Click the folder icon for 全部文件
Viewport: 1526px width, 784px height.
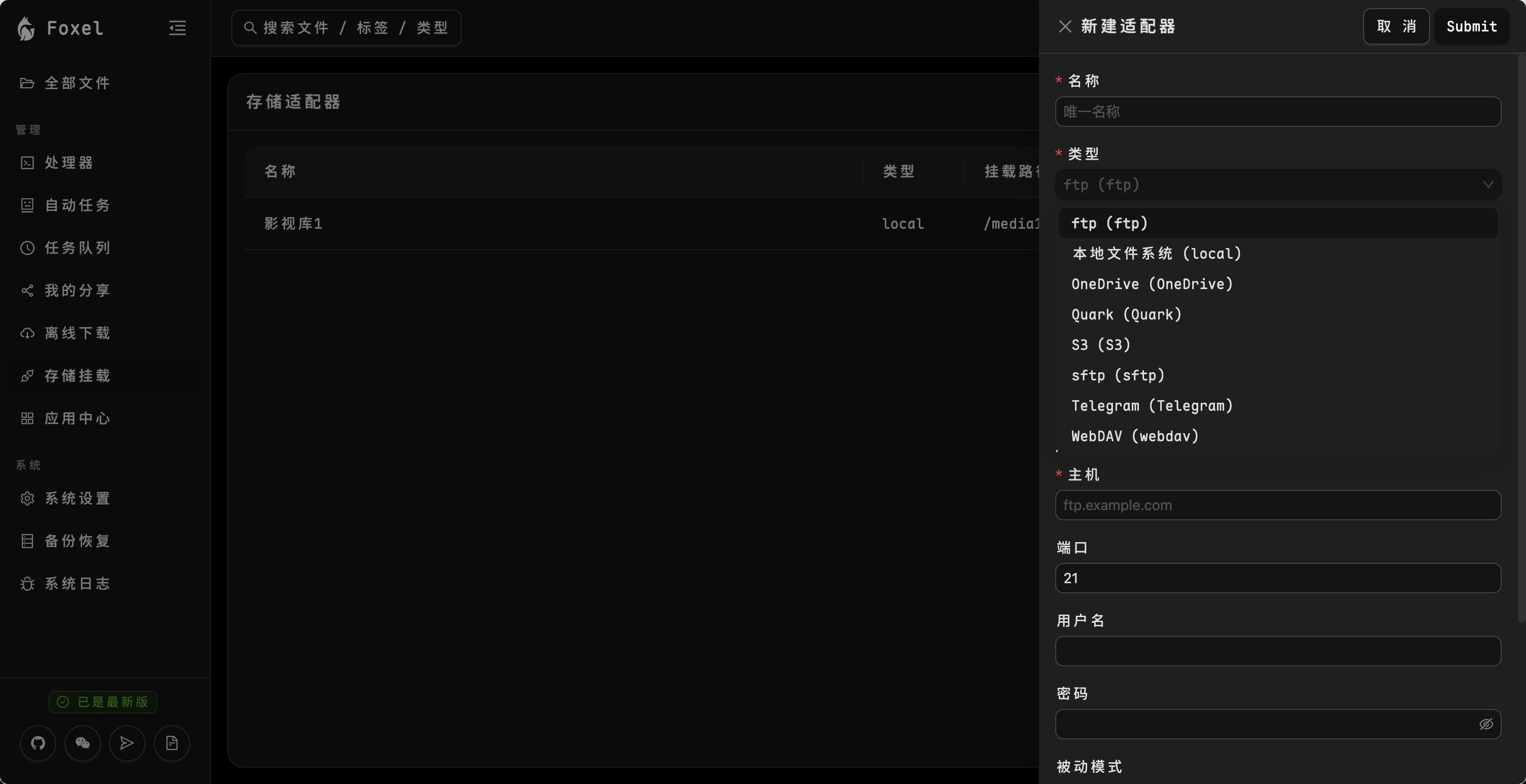[x=27, y=83]
